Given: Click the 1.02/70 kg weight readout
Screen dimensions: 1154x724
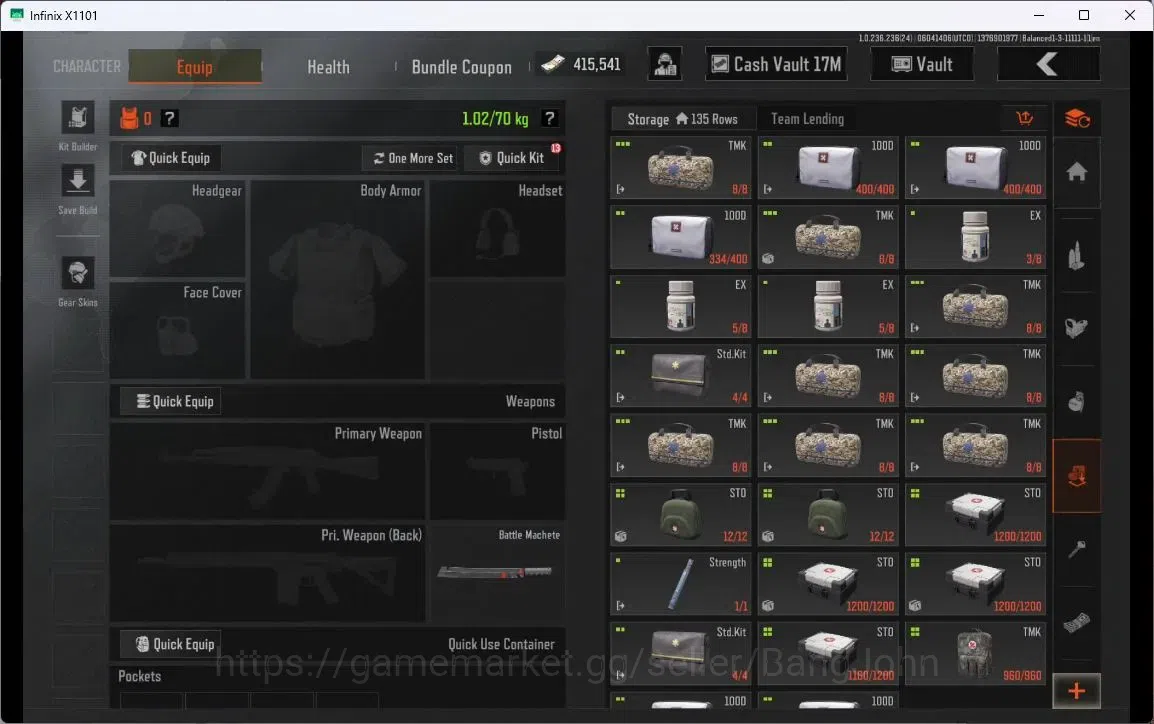Looking at the screenshot, I should [495, 118].
